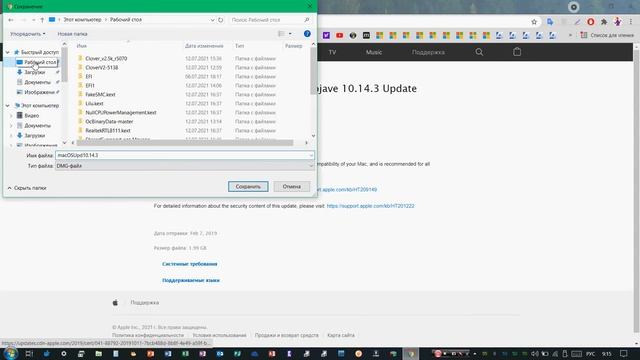This screenshot has height=360, width=640.
Task: Select the CloverV2-5138 folder
Action: coord(102,68)
